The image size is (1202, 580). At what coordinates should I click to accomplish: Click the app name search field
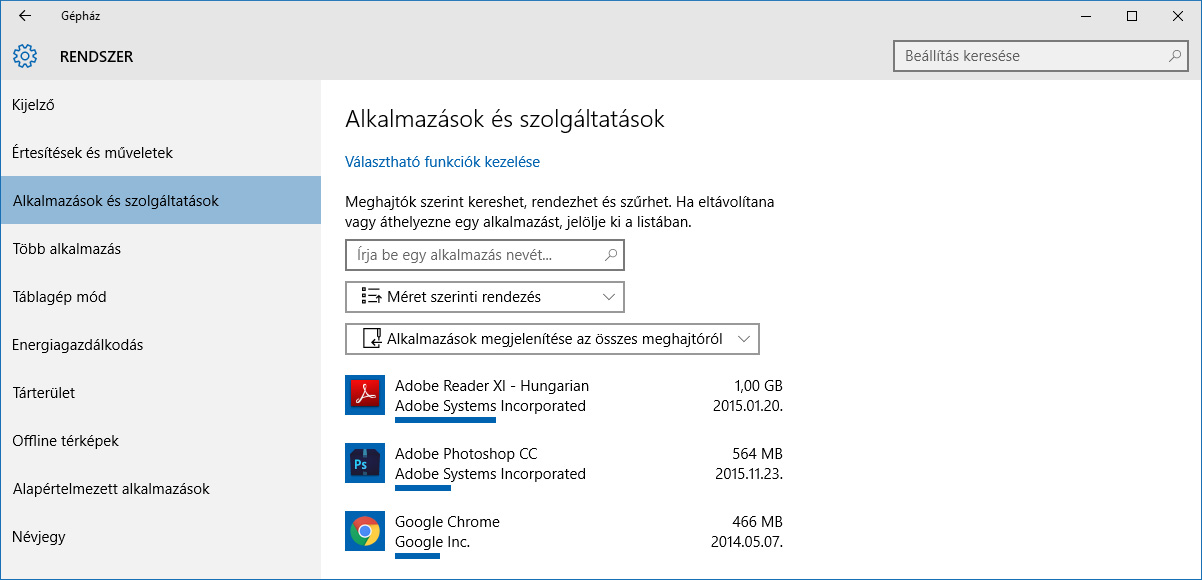pos(470,255)
